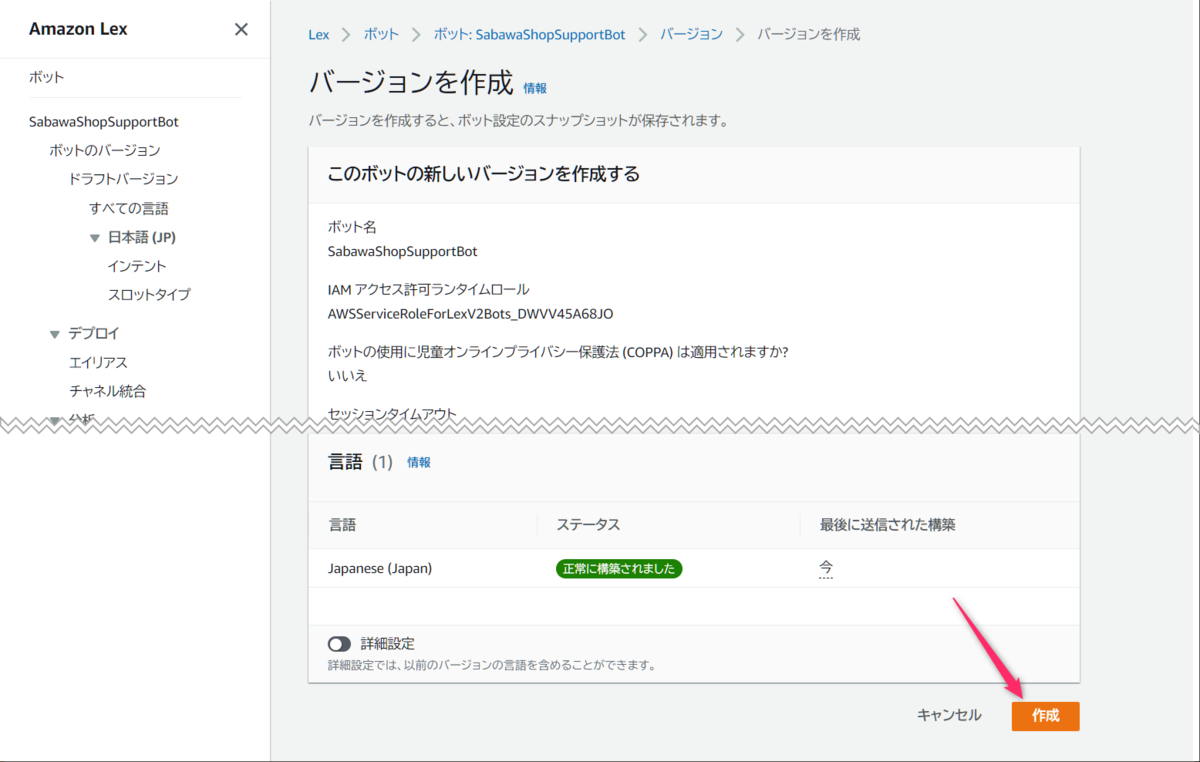This screenshot has width=1200, height=762.
Task: Open インテント in the sidebar
Action: click(x=137, y=266)
